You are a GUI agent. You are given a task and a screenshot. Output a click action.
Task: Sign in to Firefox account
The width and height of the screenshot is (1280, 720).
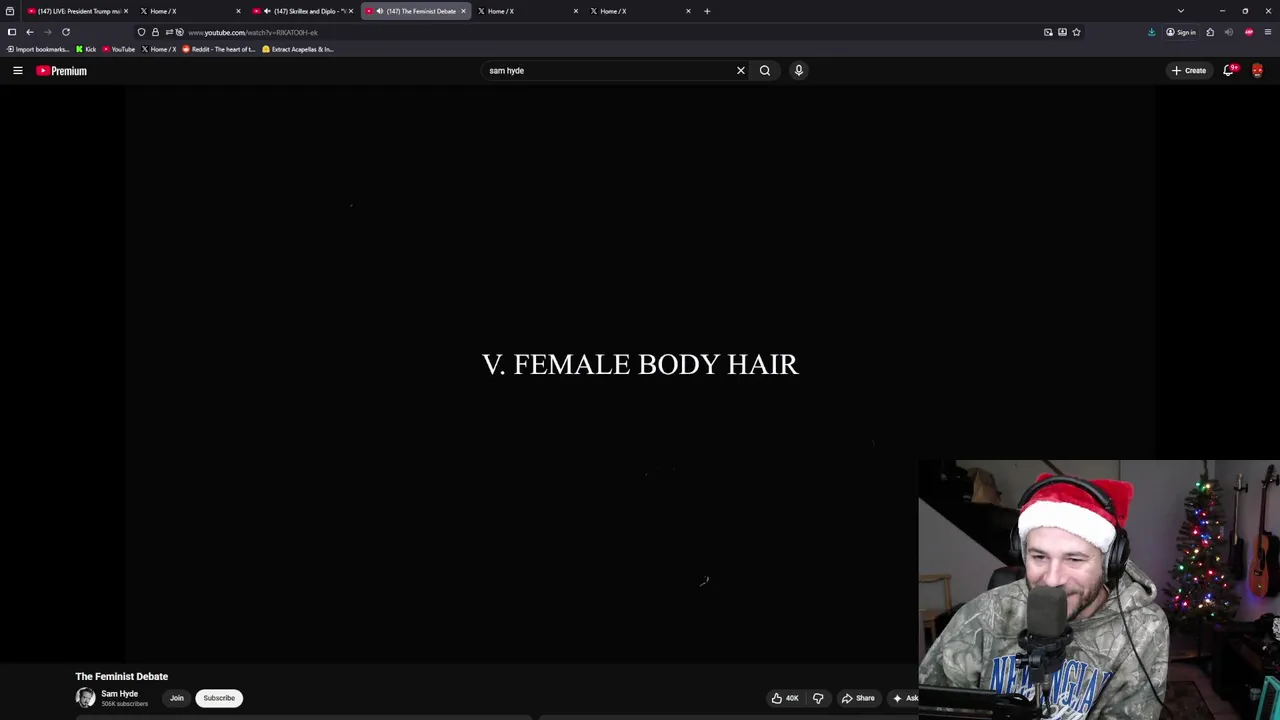pos(1180,32)
